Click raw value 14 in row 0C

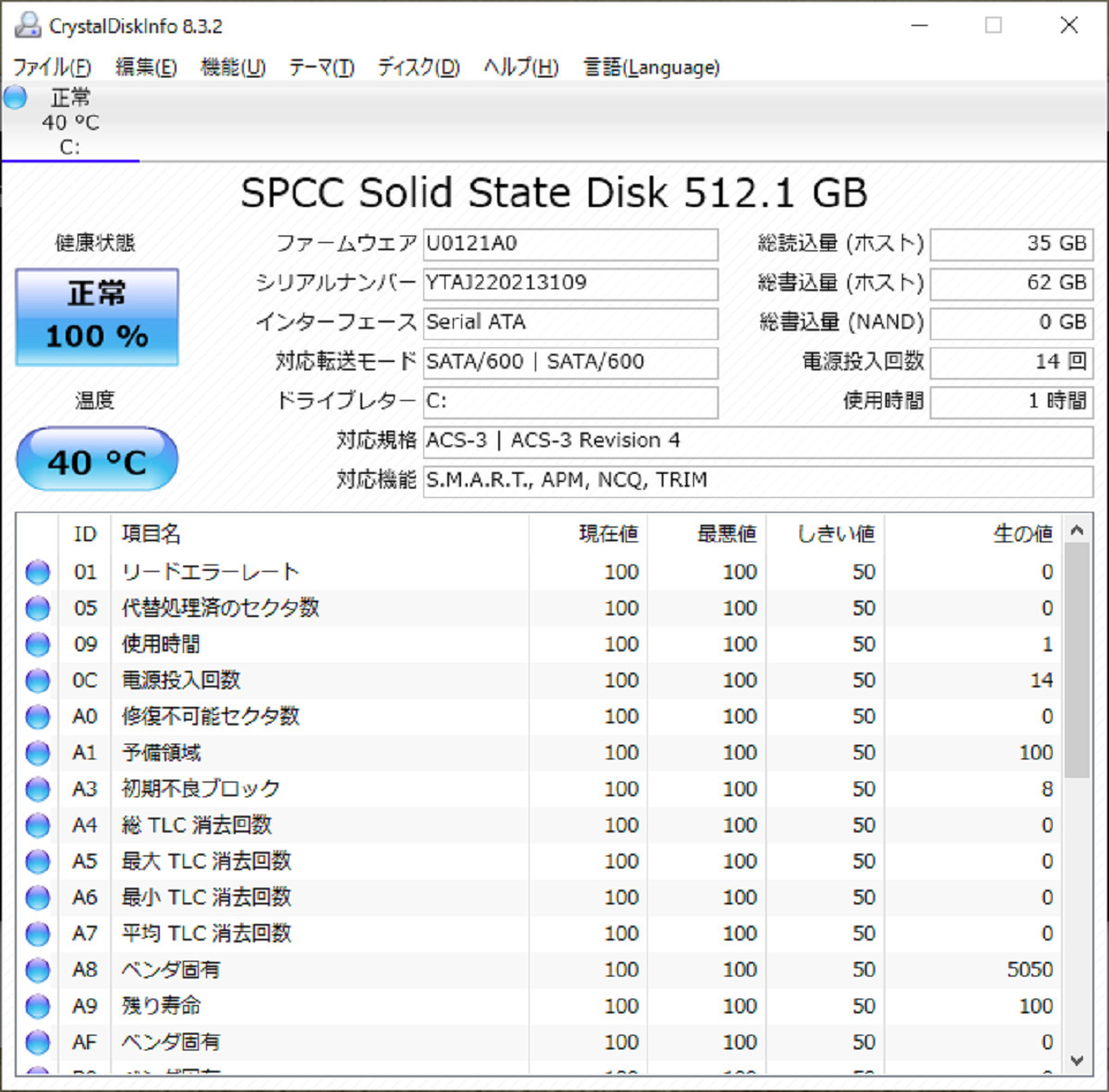(1042, 681)
